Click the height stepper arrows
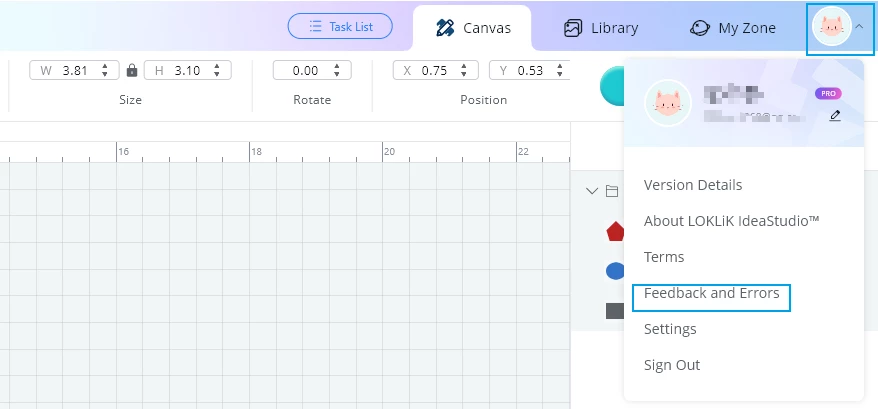Image resolution: width=878 pixels, height=409 pixels. point(217,71)
